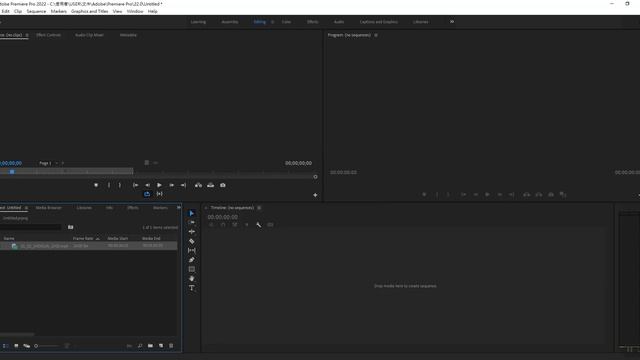Open the Project: Untitled panel menu icon

pyautogui.click(x=27, y=208)
